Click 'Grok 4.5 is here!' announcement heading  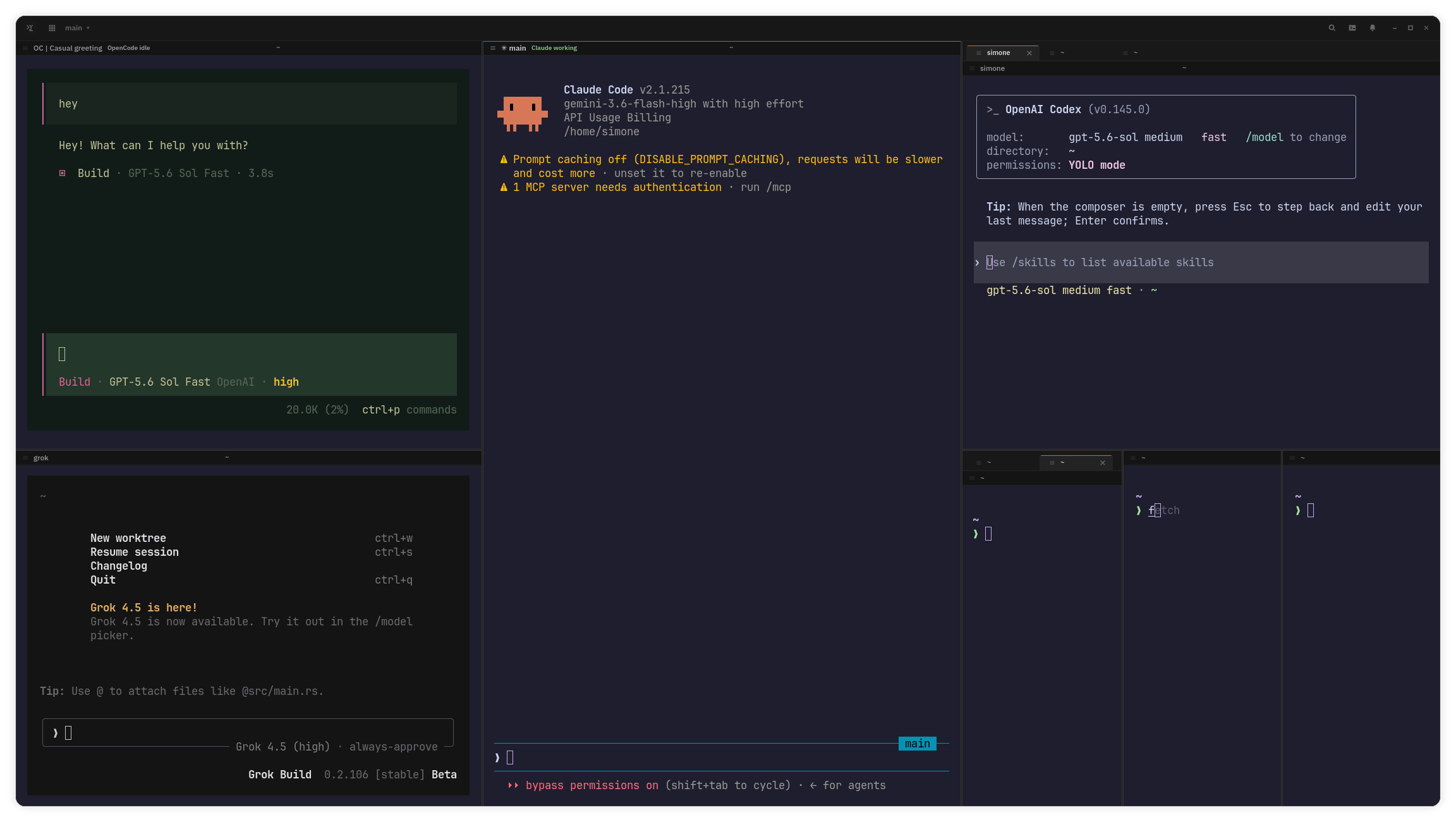tap(144, 608)
